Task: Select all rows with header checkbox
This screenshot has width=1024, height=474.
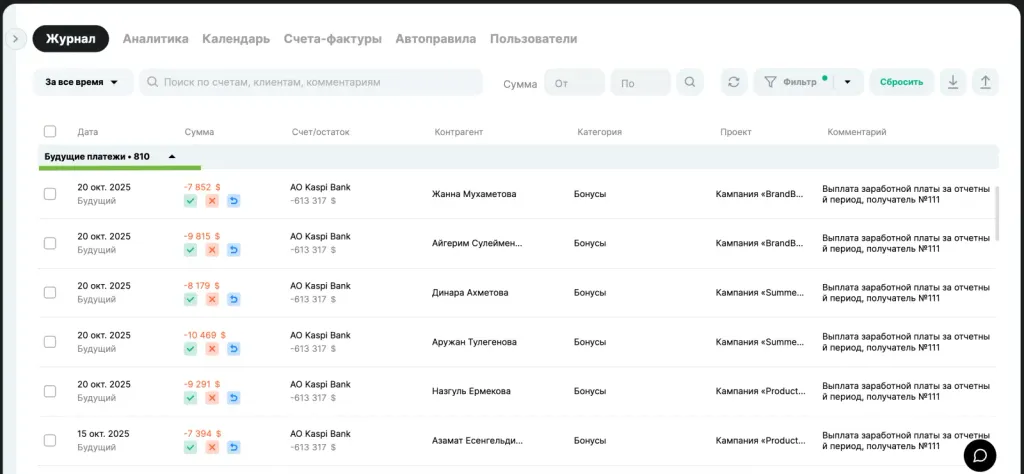Action: pos(50,131)
